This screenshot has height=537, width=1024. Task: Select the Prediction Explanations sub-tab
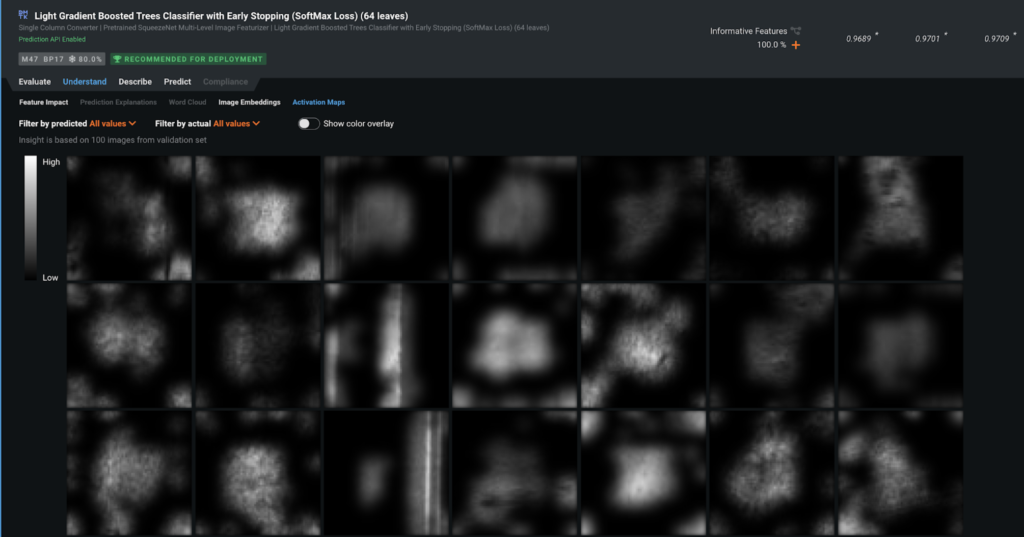[x=118, y=102]
